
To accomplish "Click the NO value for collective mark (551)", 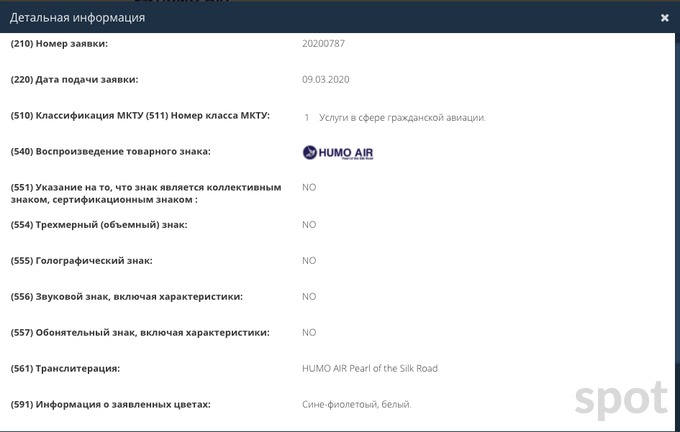I will click(x=309, y=187).
